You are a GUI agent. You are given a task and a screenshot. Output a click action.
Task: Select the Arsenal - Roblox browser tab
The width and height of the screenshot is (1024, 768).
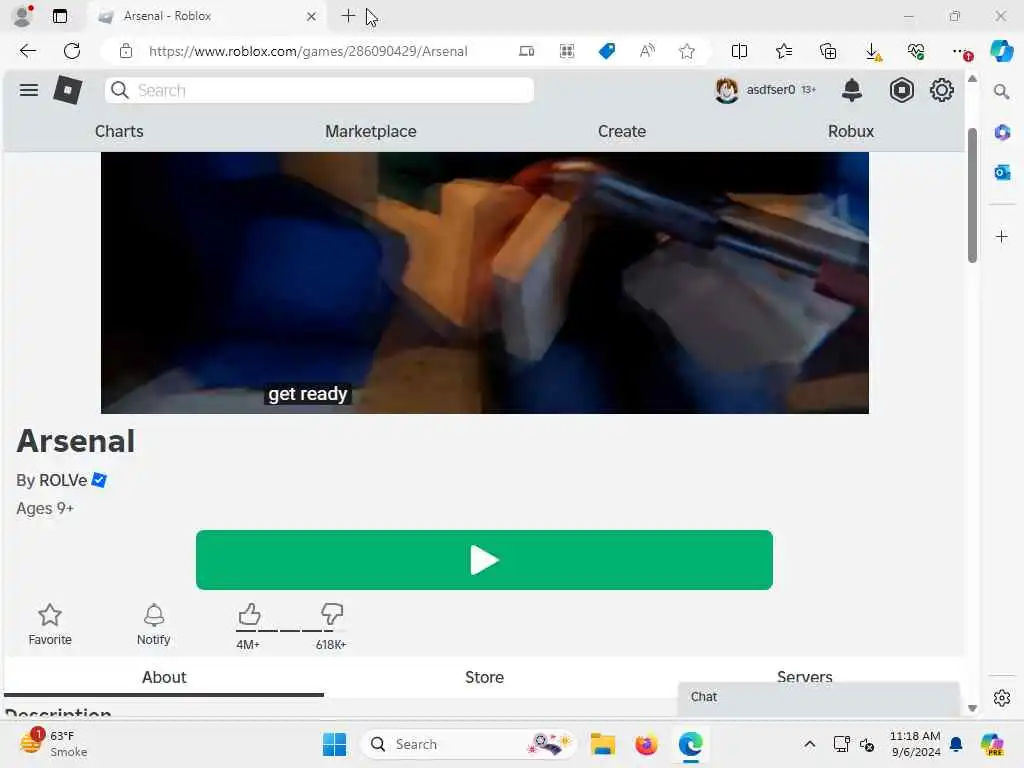[206, 16]
